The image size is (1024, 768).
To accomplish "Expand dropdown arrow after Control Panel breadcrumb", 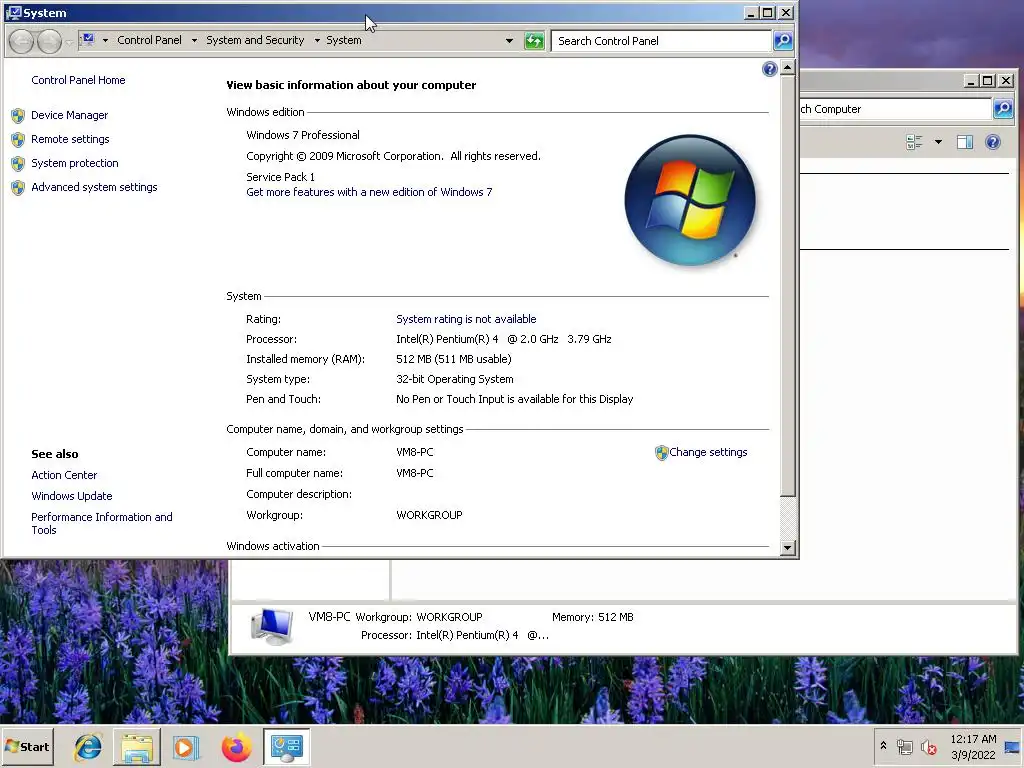I will (x=194, y=40).
